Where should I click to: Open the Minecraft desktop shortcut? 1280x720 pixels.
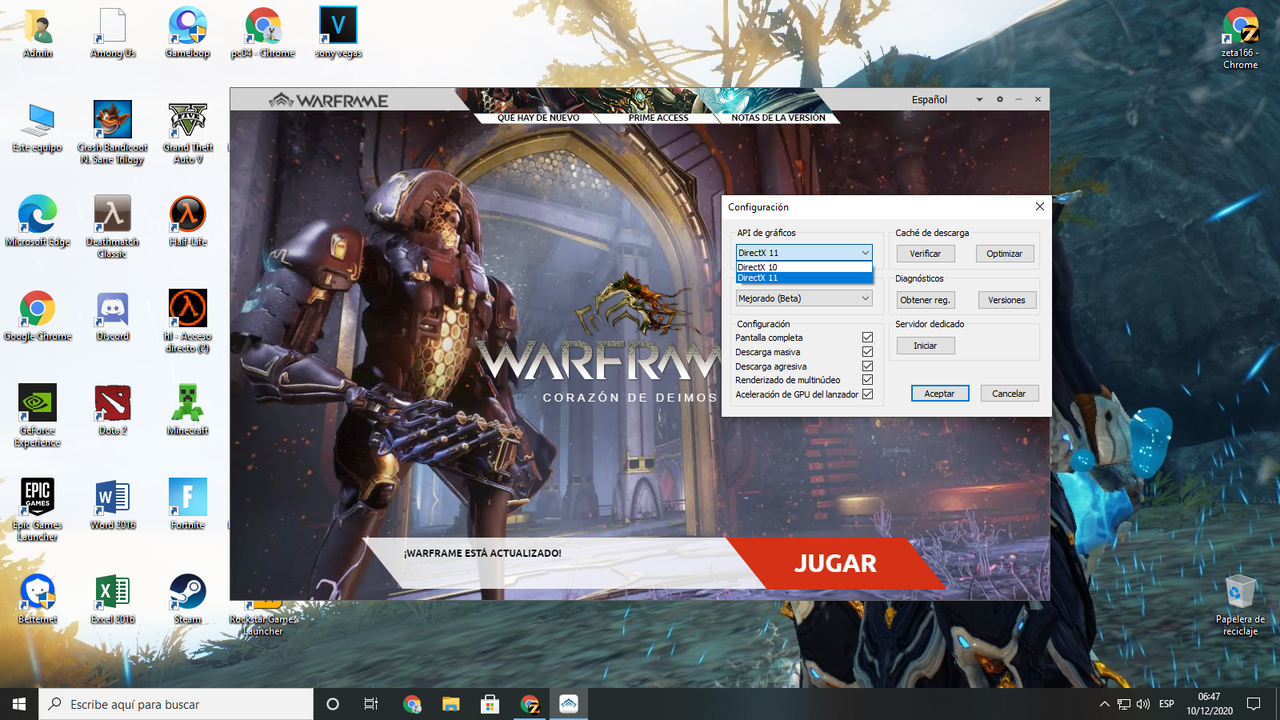click(187, 411)
